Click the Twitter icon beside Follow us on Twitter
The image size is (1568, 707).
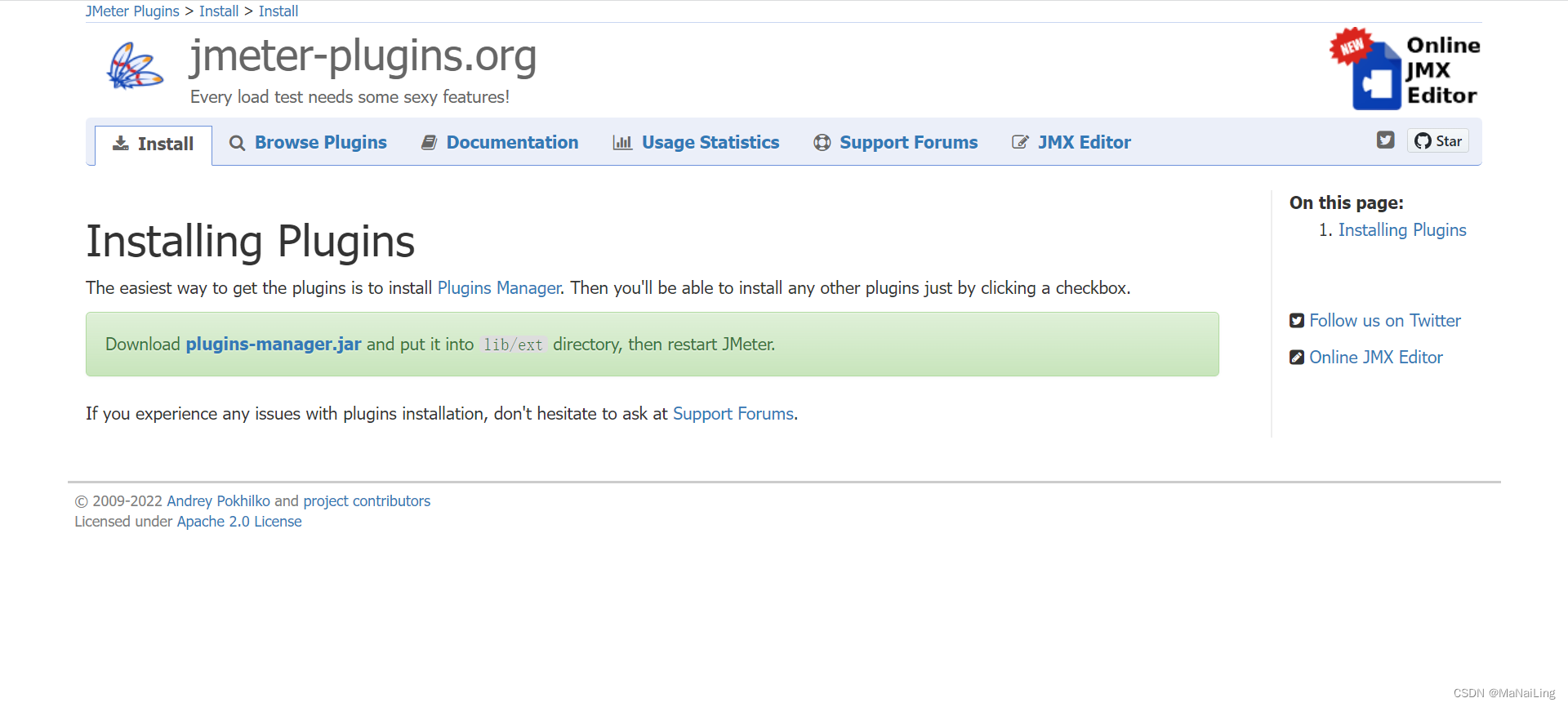pyautogui.click(x=1297, y=321)
